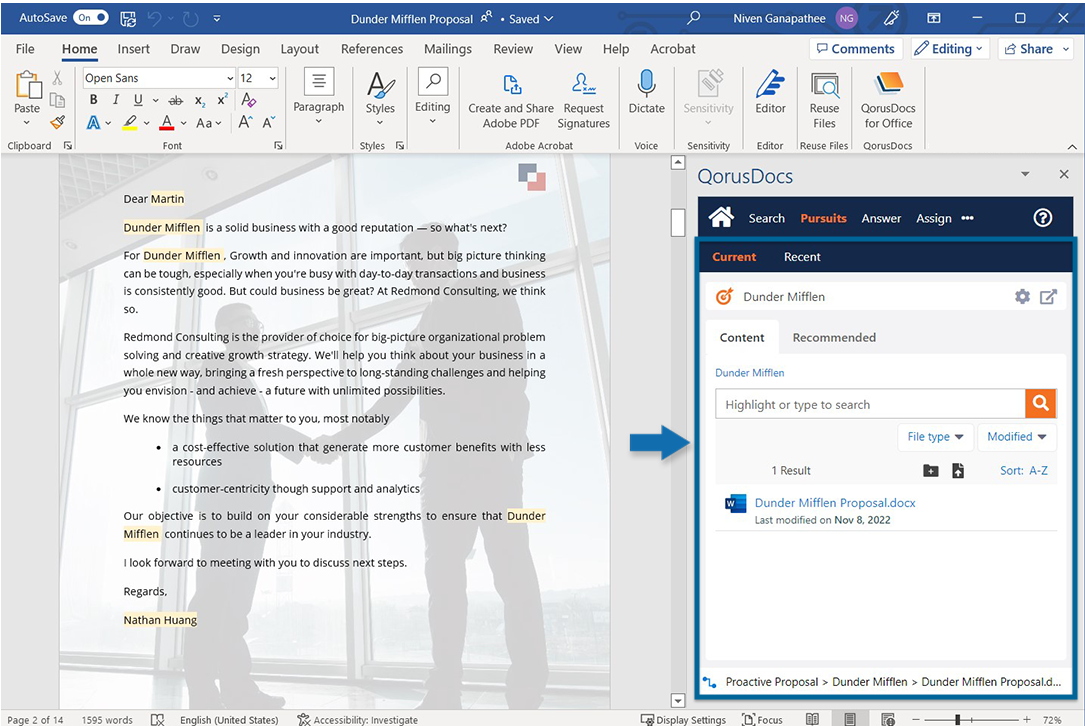Viewport: 1085px width, 726px height.
Task: Click the Display Settings status bar item
Action: (683, 720)
